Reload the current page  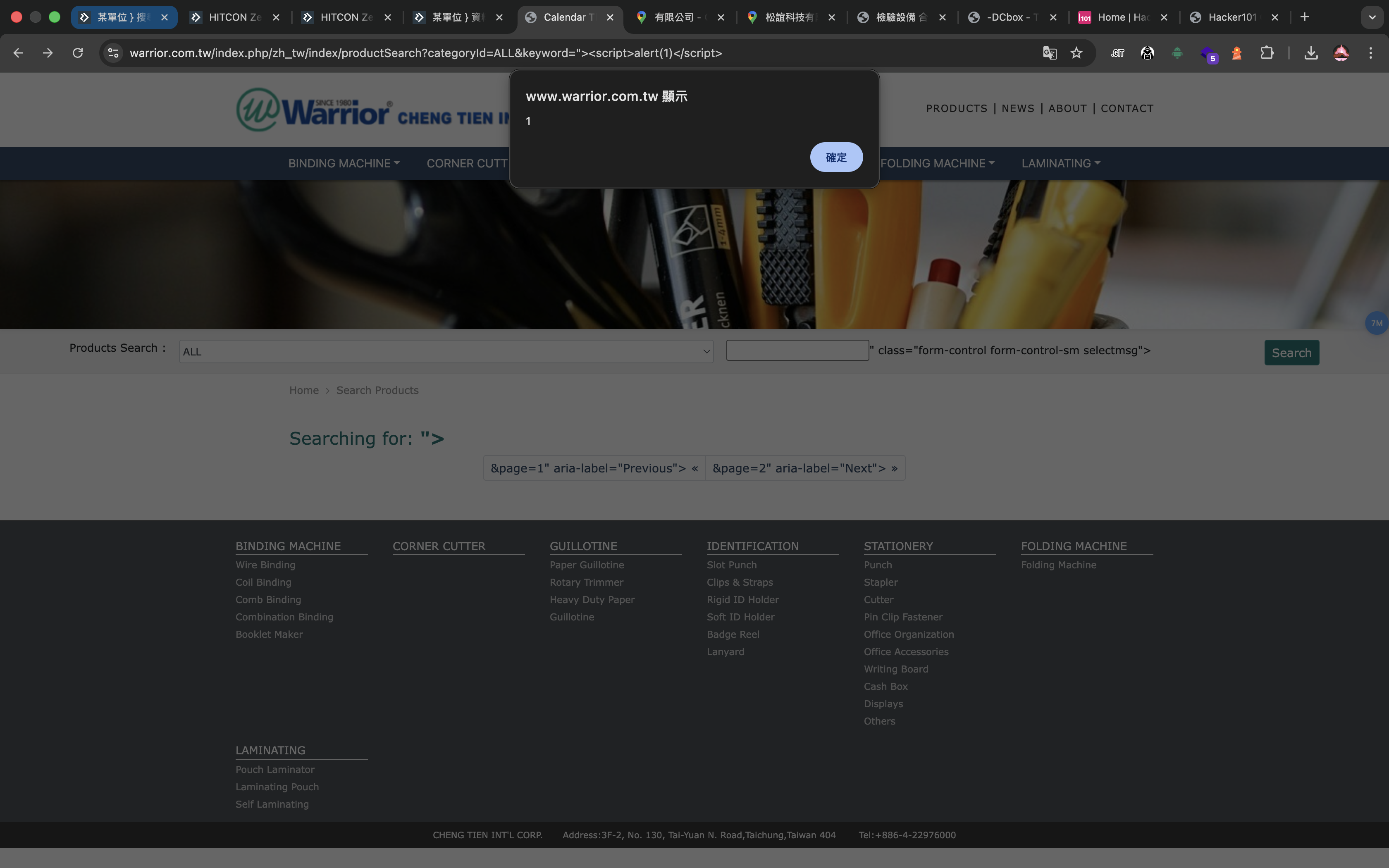[x=77, y=53]
